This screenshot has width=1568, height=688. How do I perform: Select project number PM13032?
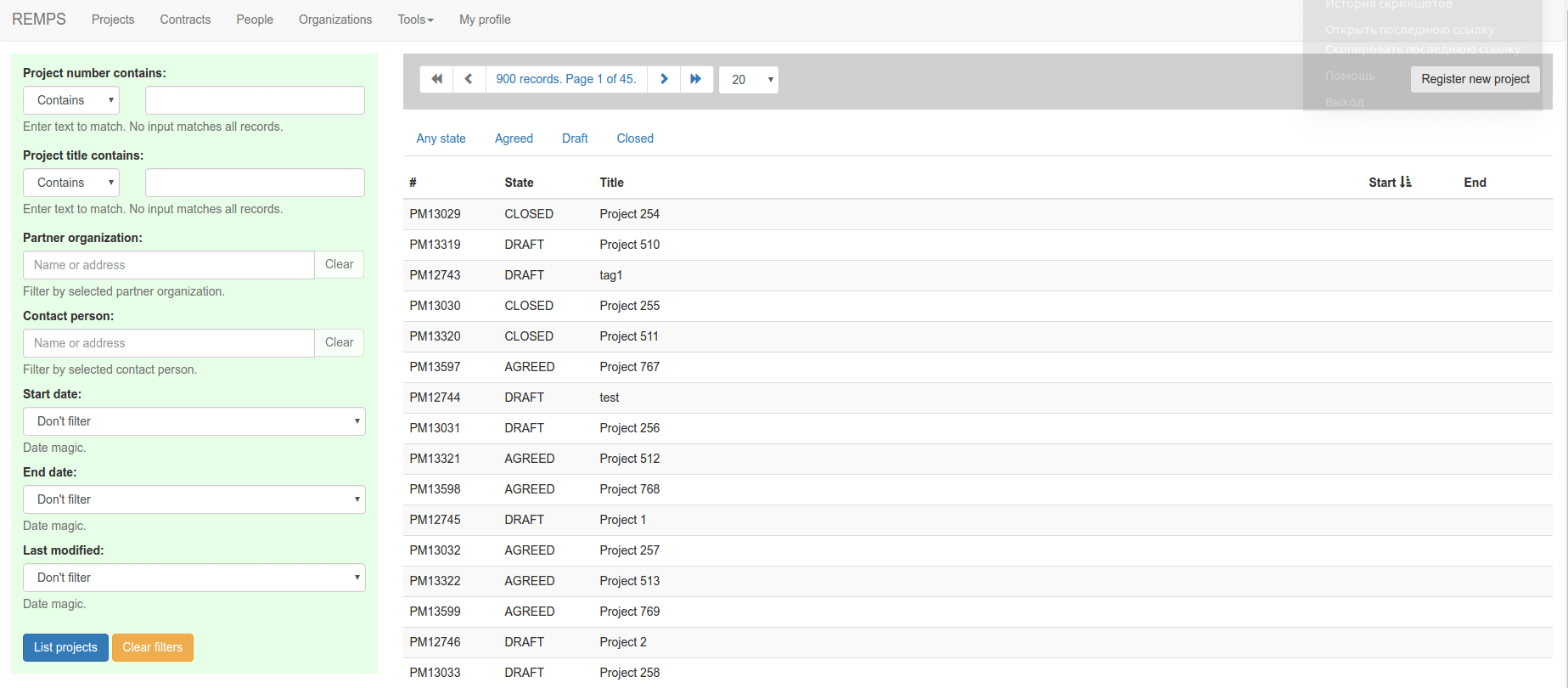[435, 550]
